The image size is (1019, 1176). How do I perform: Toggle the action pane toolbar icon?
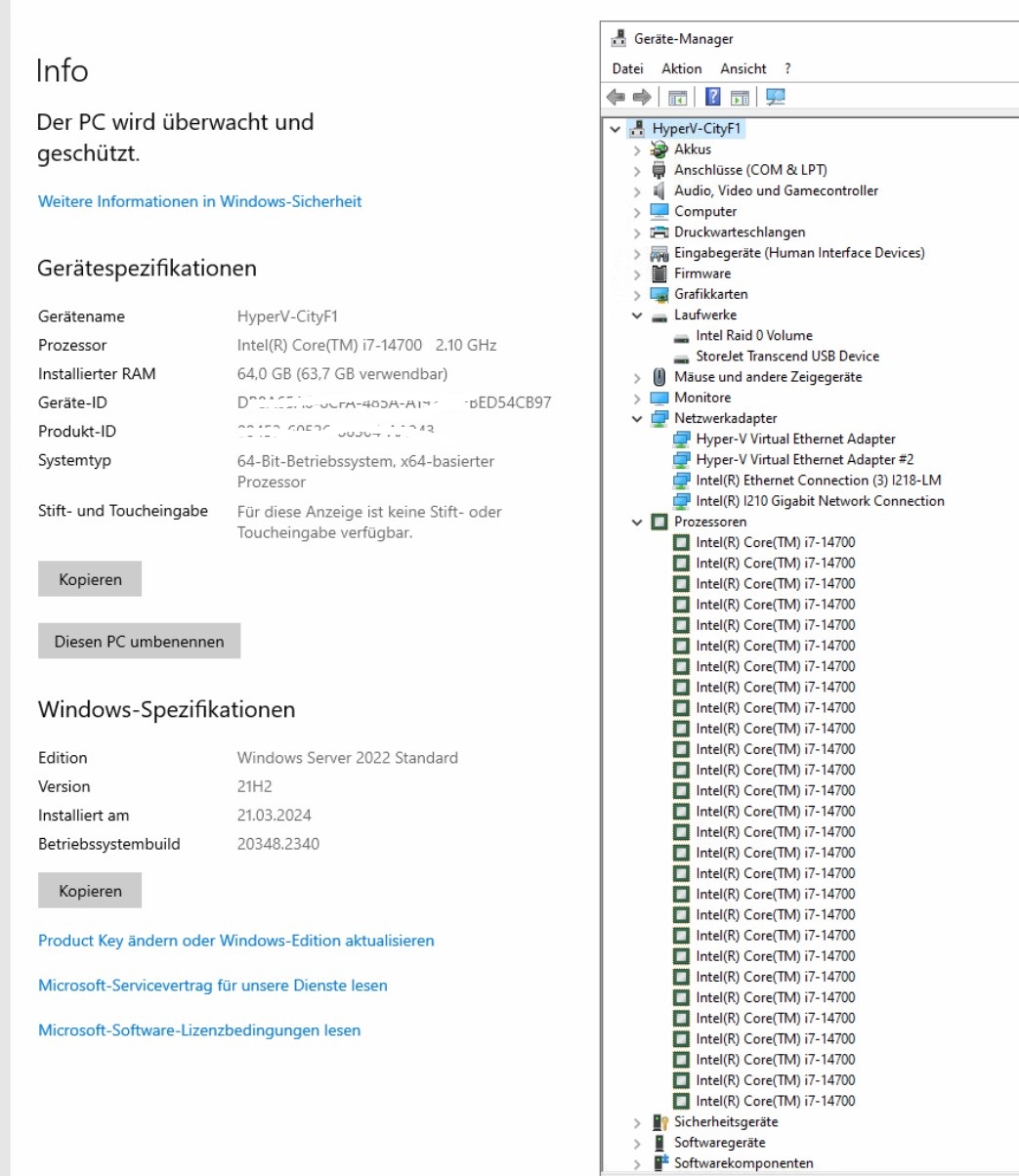[x=740, y=97]
